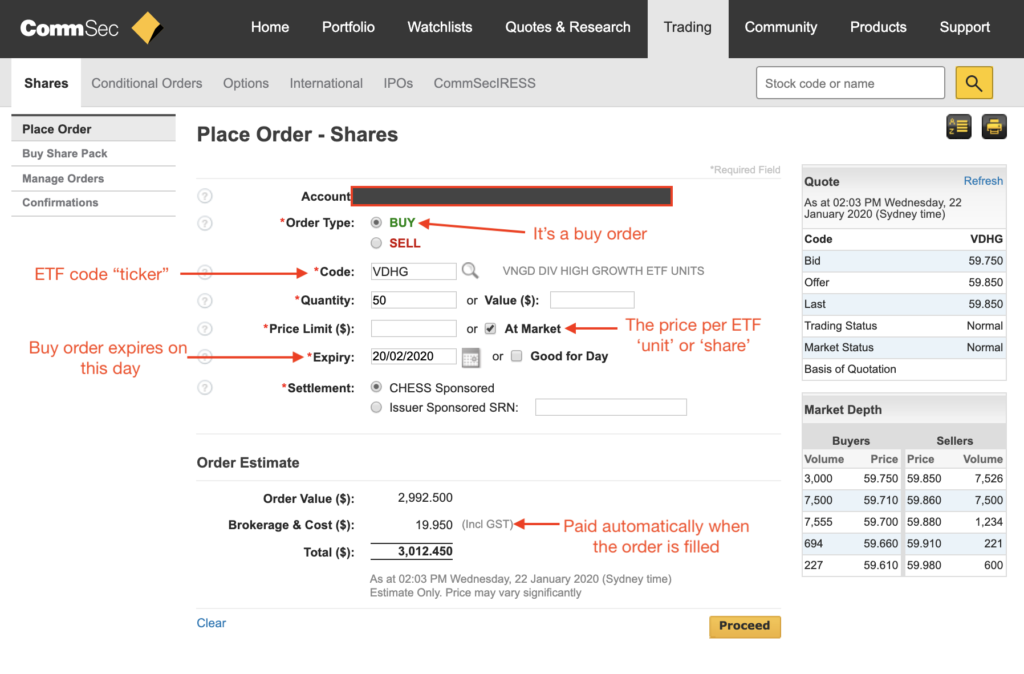
Task: Click the Price Limit input field
Action: point(413,329)
